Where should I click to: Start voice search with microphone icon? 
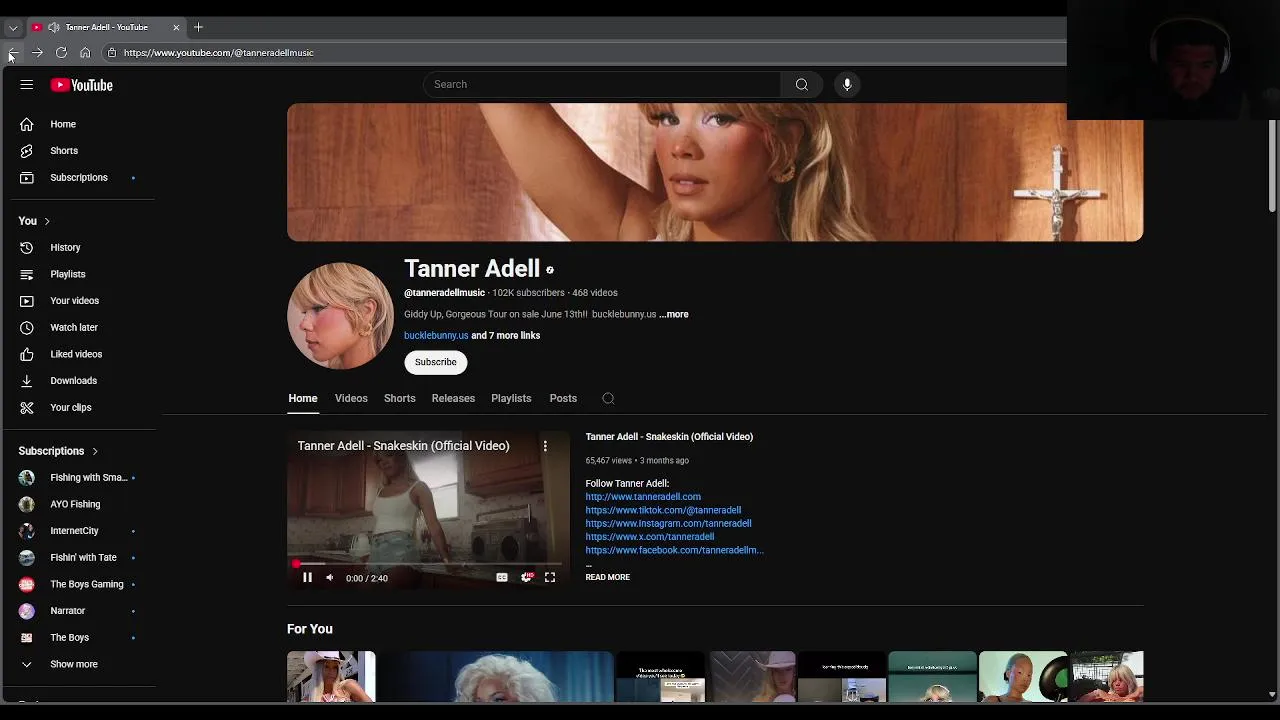847,84
